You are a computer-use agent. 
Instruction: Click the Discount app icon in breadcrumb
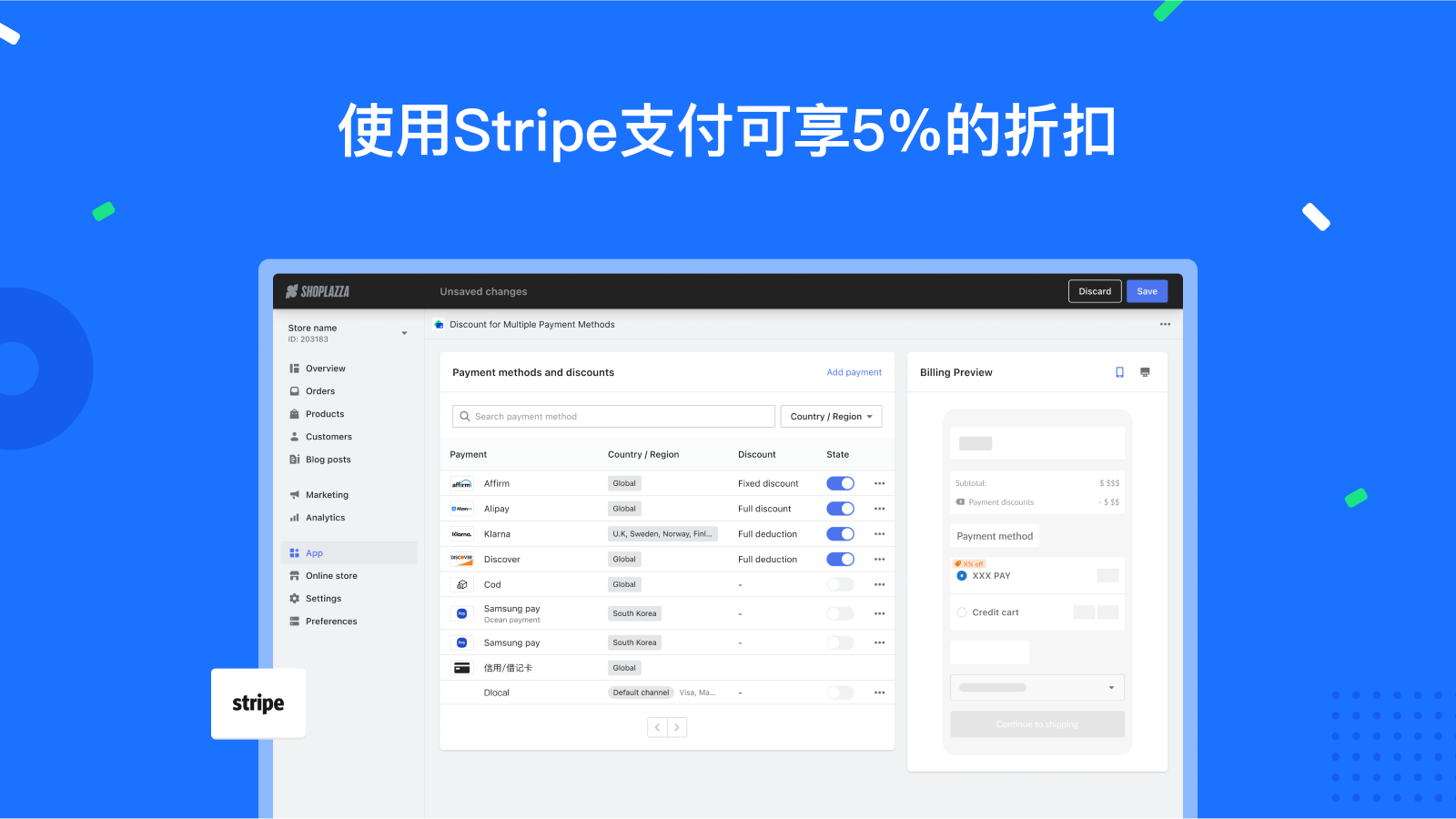439,324
